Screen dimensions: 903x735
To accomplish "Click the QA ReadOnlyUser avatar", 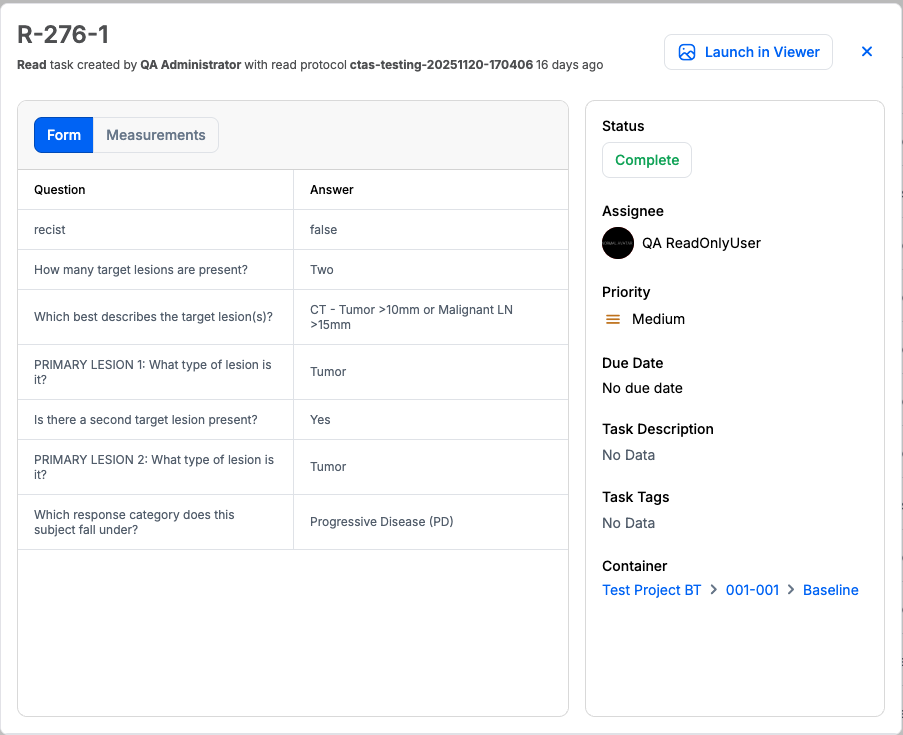I will coord(618,243).
